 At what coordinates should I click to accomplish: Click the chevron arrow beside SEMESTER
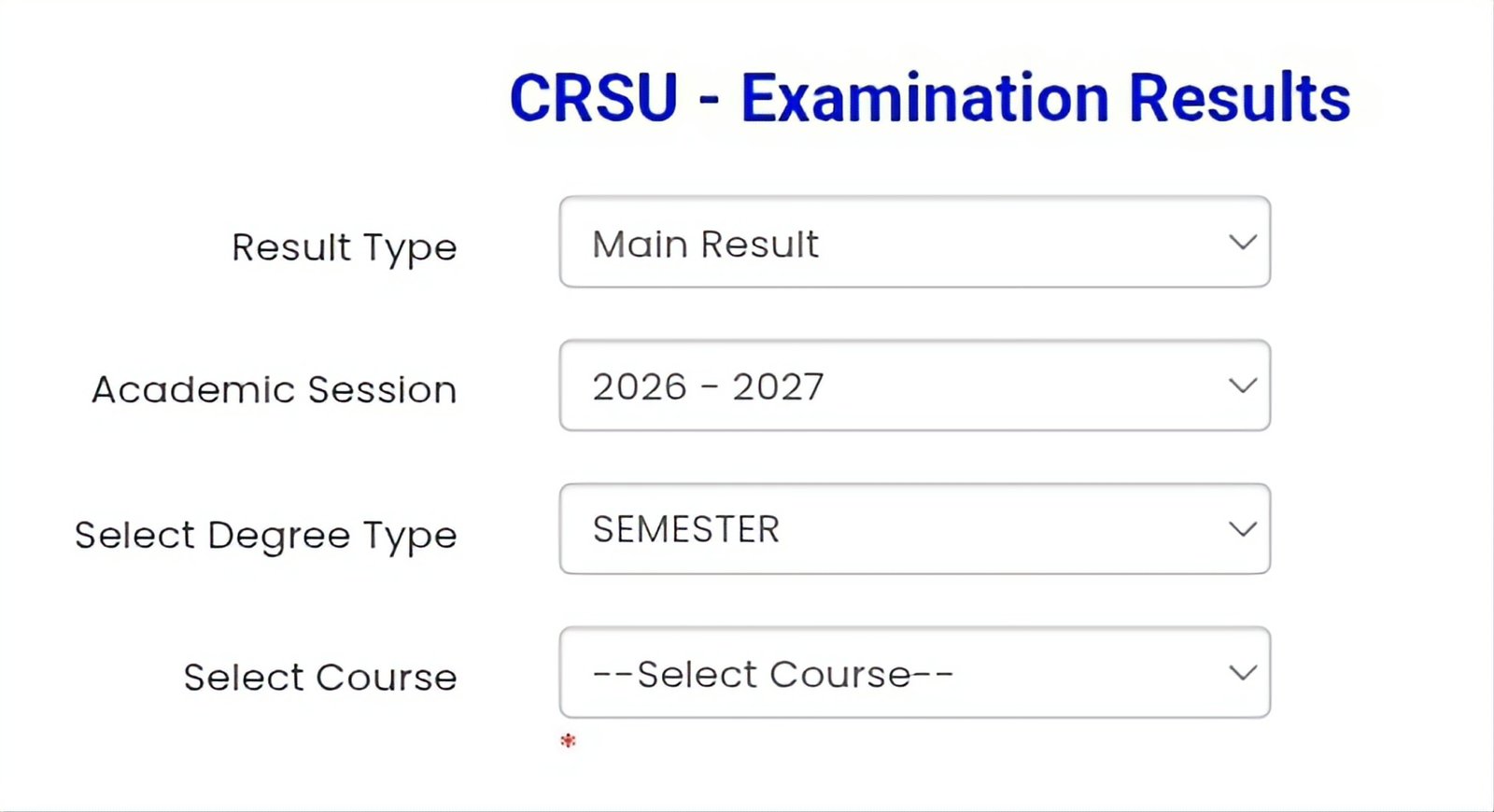1242,529
